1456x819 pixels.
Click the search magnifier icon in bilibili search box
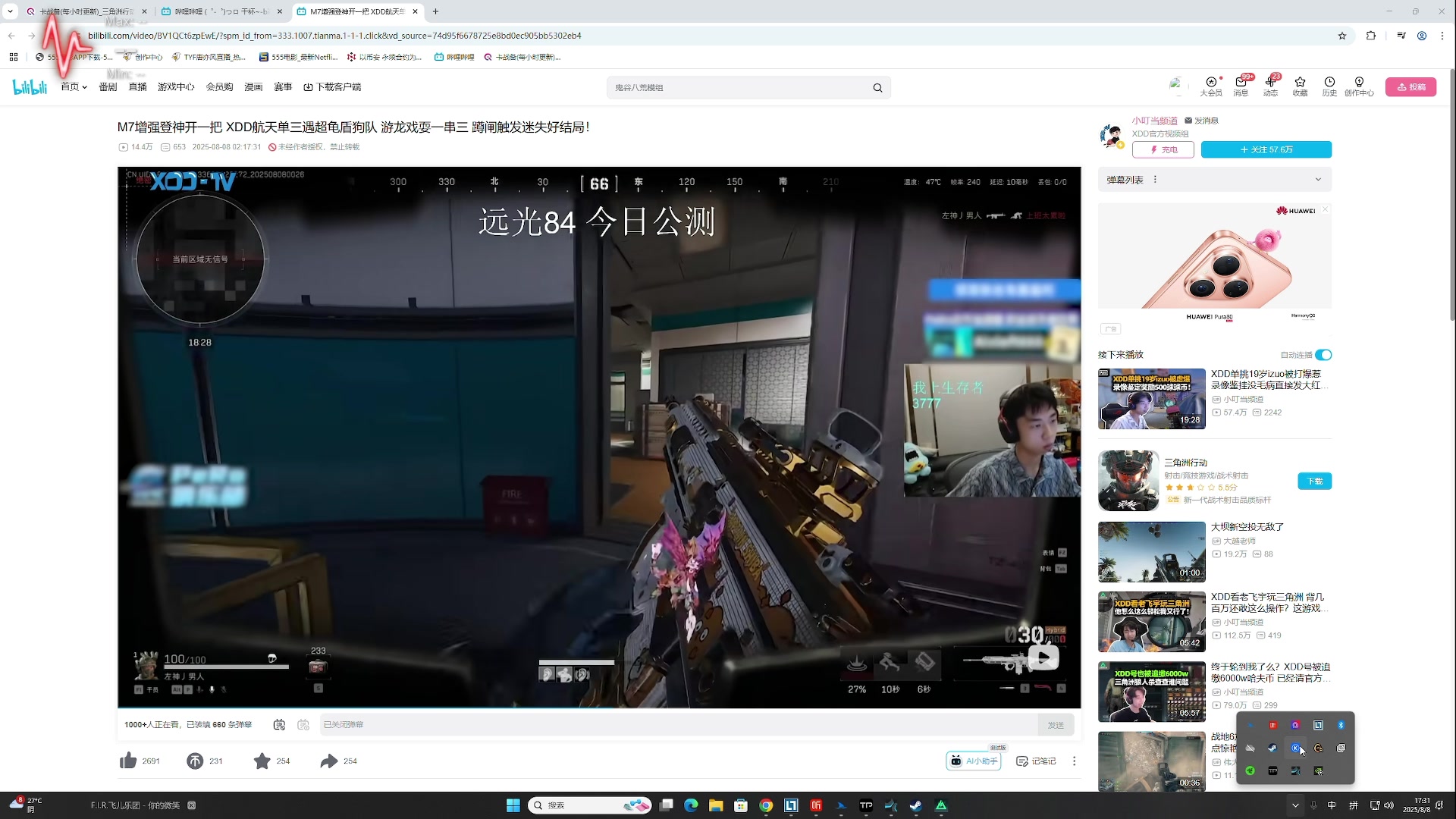pos(877,88)
